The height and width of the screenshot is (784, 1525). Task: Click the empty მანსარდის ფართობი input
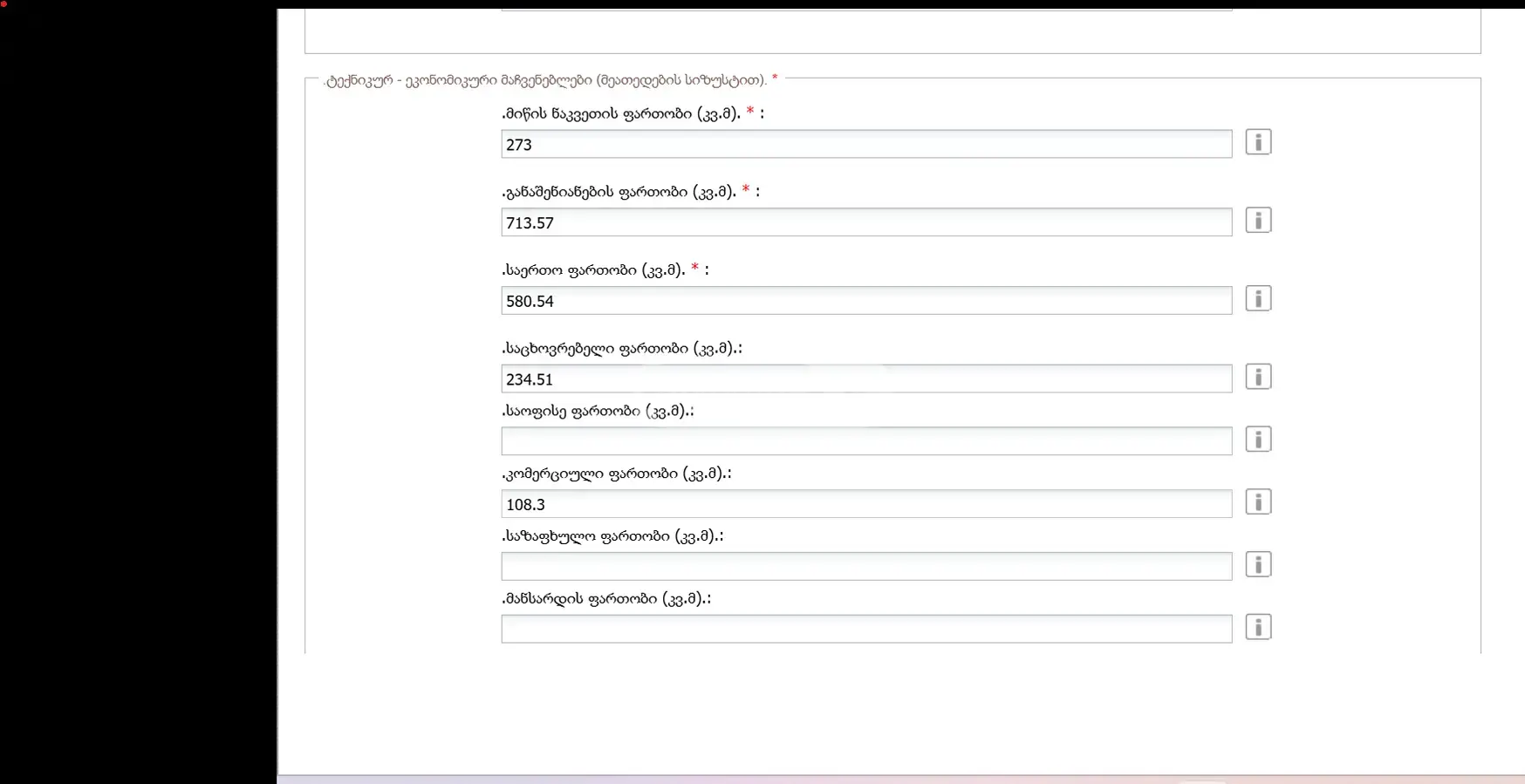[866, 629]
